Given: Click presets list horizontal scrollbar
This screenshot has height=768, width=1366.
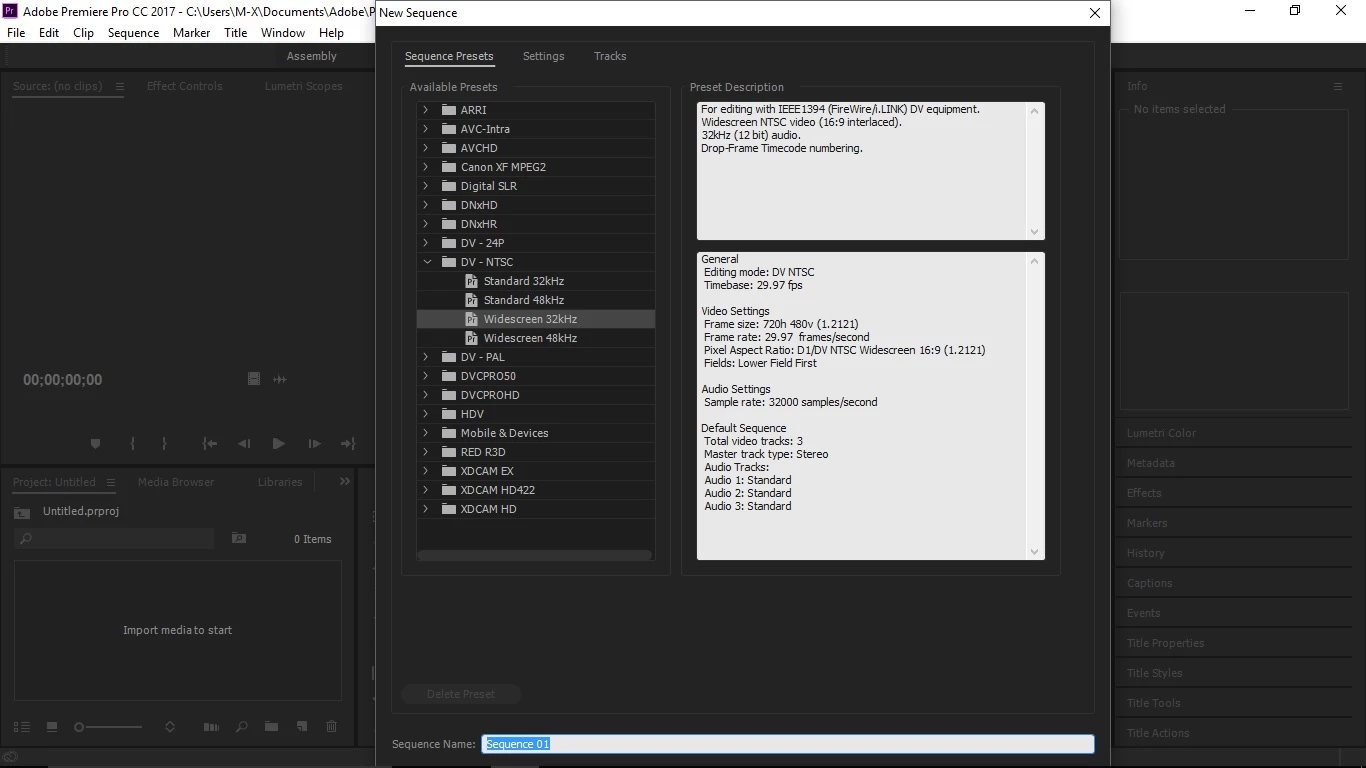Looking at the screenshot, I should 535,555.
